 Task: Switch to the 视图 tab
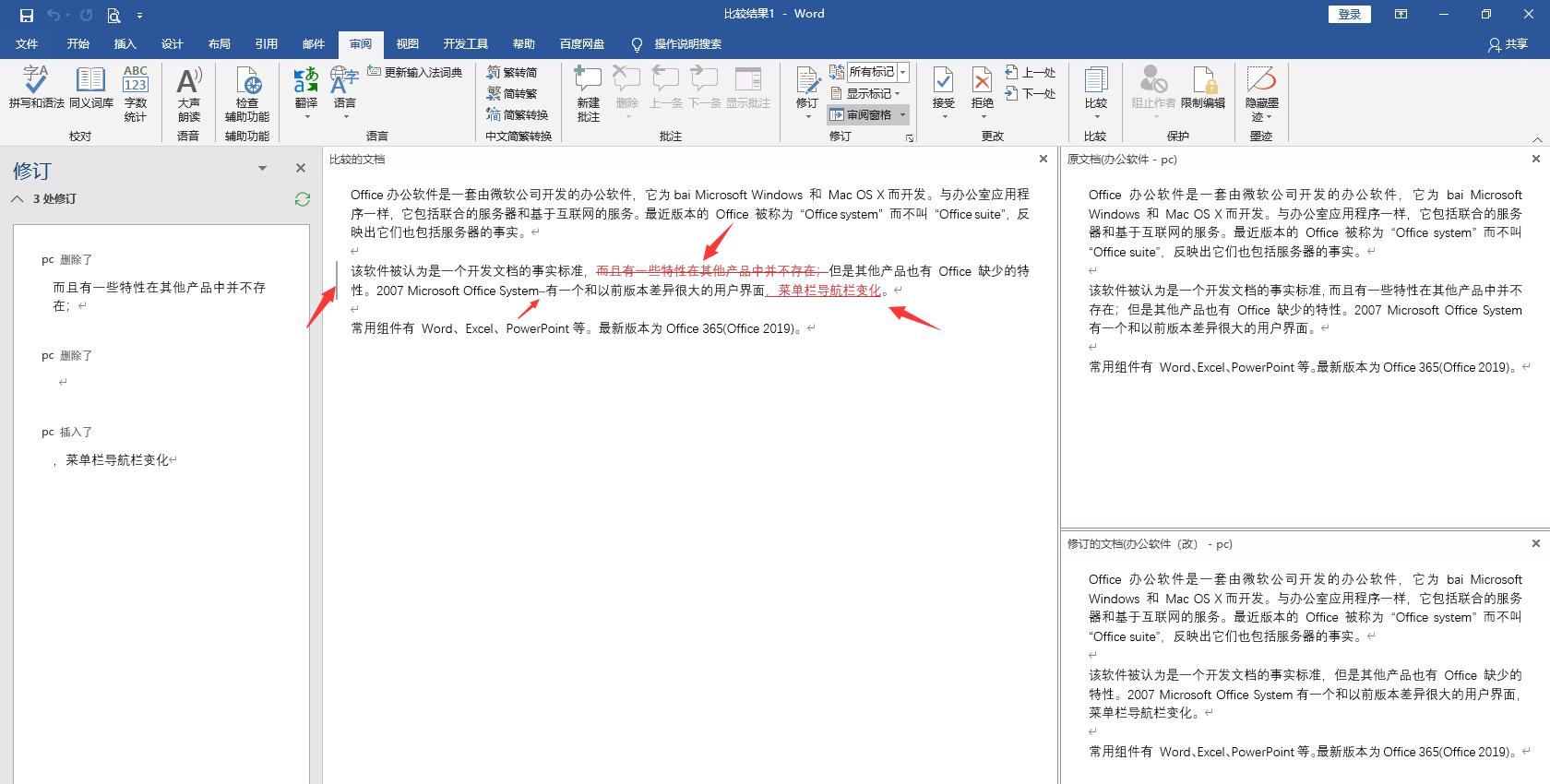coord(408,44)
